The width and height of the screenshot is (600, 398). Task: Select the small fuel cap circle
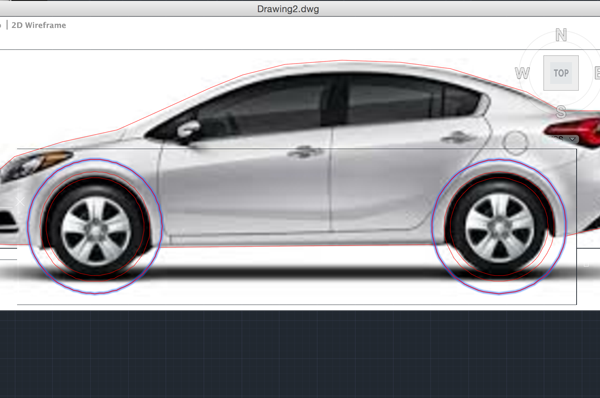tap(515, 143)
